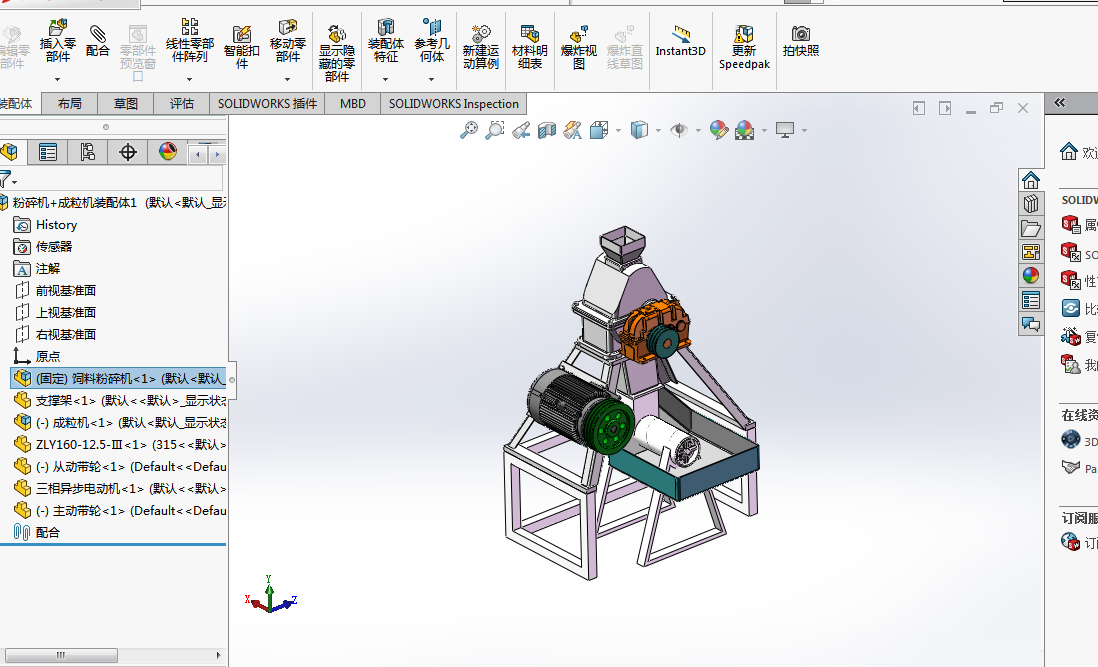Open Linear Component Pattern (线性零部件阵列)
Image resolution: width=1098 pixels, height=667 pixels.
(x=190, y=41)
